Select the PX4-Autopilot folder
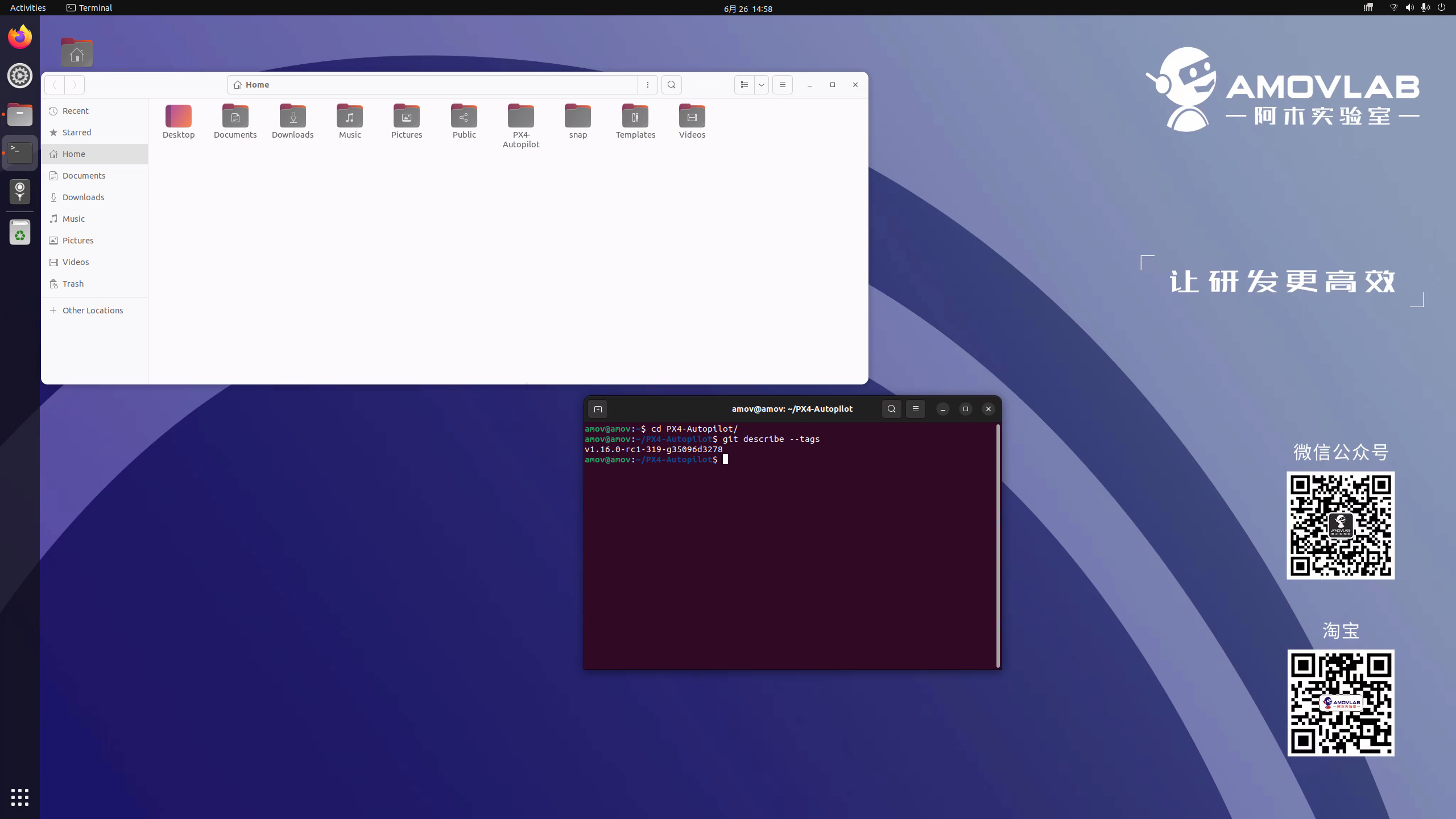The height and width of the screenshot is (819, 1456). tap(521, 126)
